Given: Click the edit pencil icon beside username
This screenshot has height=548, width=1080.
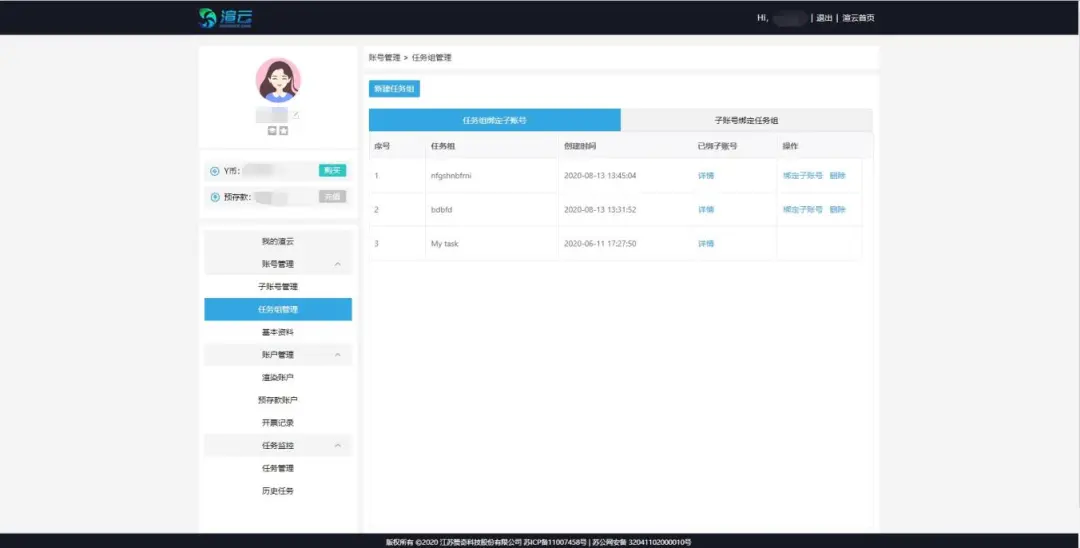Looking at the screenshot, I should pos(296,116).
